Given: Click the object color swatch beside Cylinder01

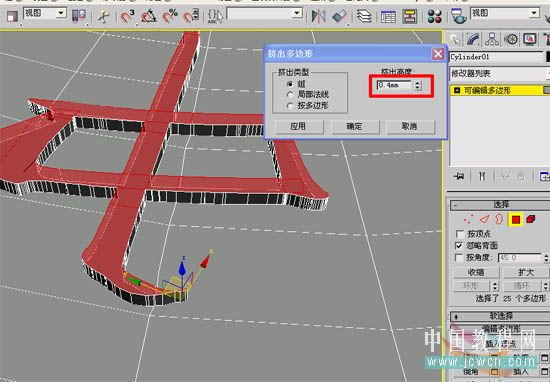Looking at the screenshot, I should point(548,57).
